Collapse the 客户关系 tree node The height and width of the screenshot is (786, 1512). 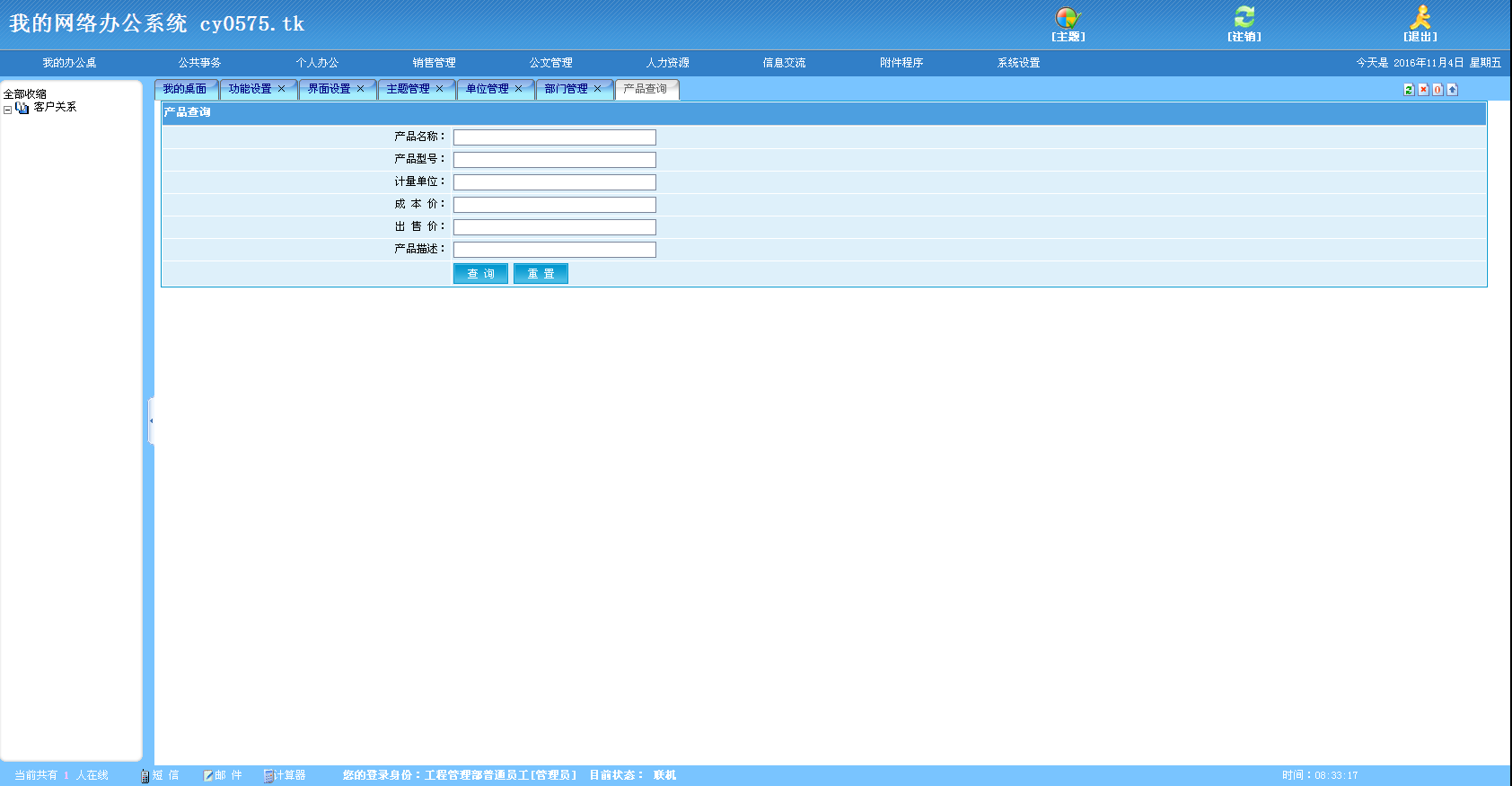pos(8,110)
